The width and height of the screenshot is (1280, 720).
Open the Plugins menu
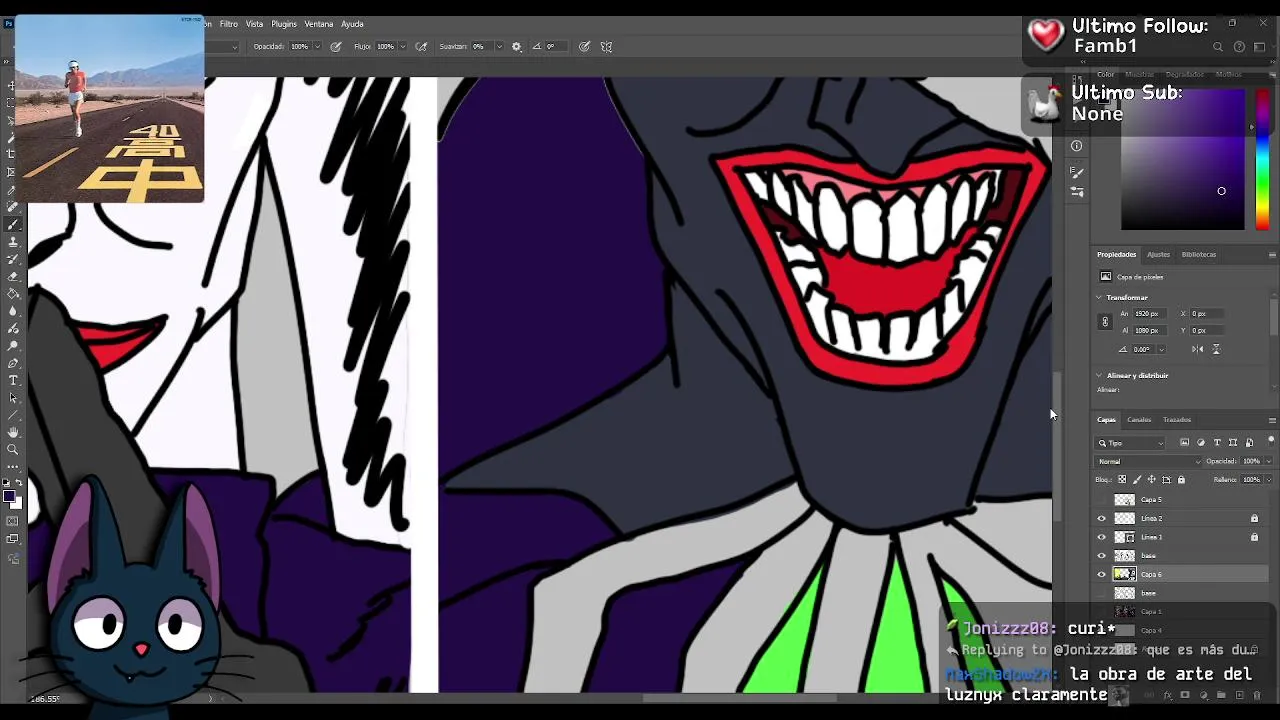[x=284, y=24]
